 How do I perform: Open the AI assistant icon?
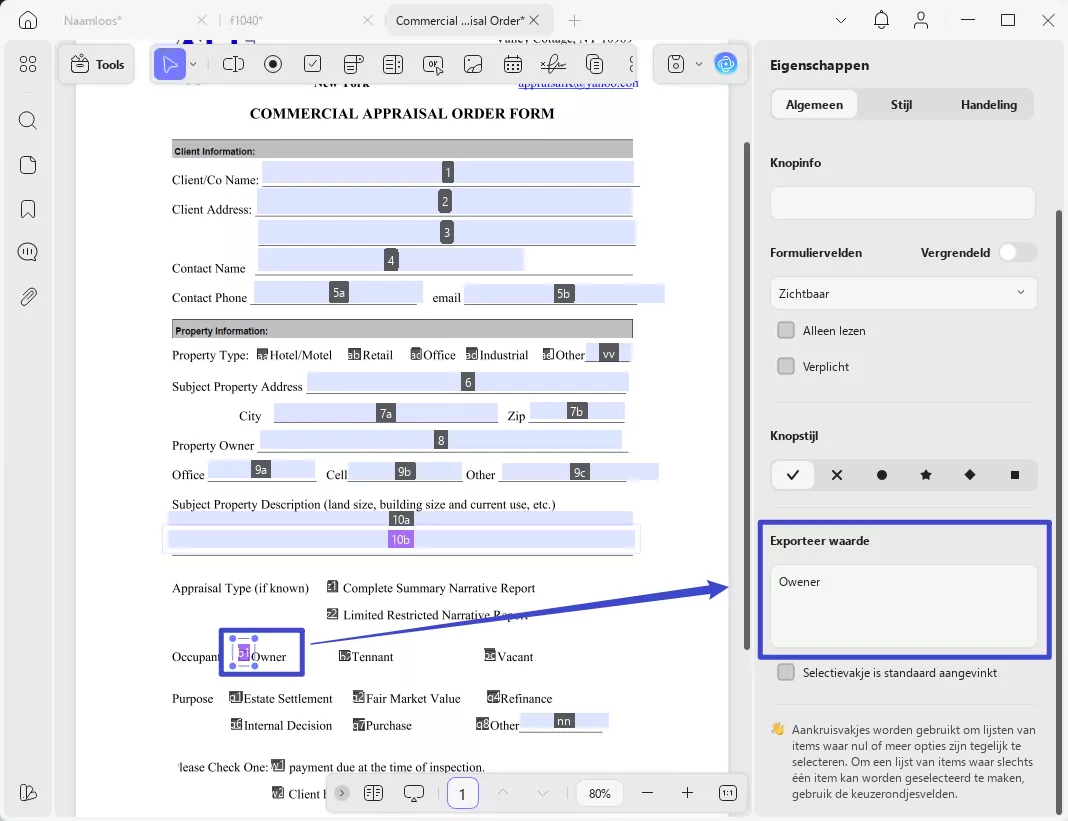pos(725,64)
